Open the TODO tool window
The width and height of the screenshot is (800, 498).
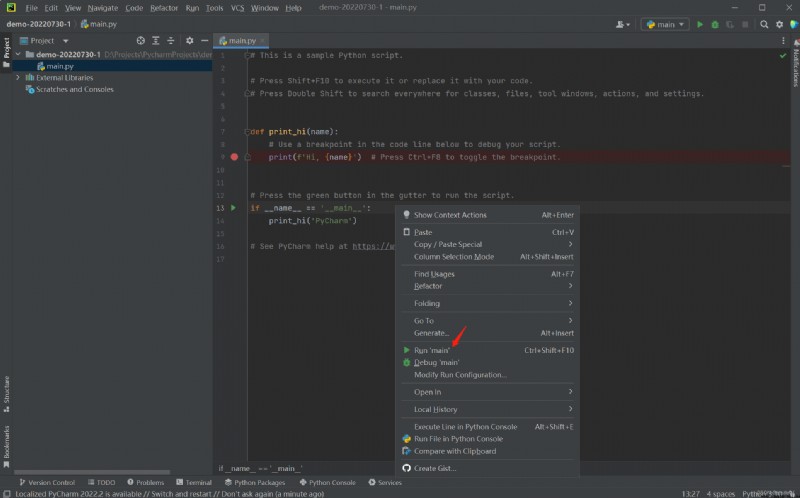(102, 483)
